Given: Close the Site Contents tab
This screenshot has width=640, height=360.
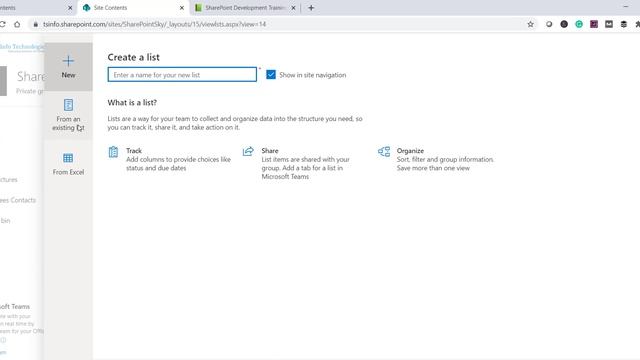Looking at the screenshot, I should point(182,8).
